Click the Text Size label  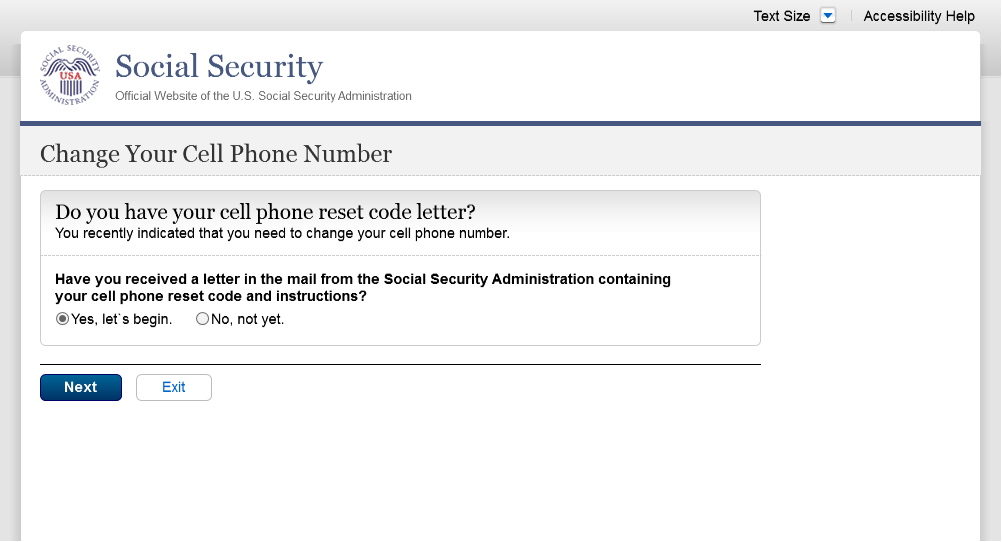781,16
